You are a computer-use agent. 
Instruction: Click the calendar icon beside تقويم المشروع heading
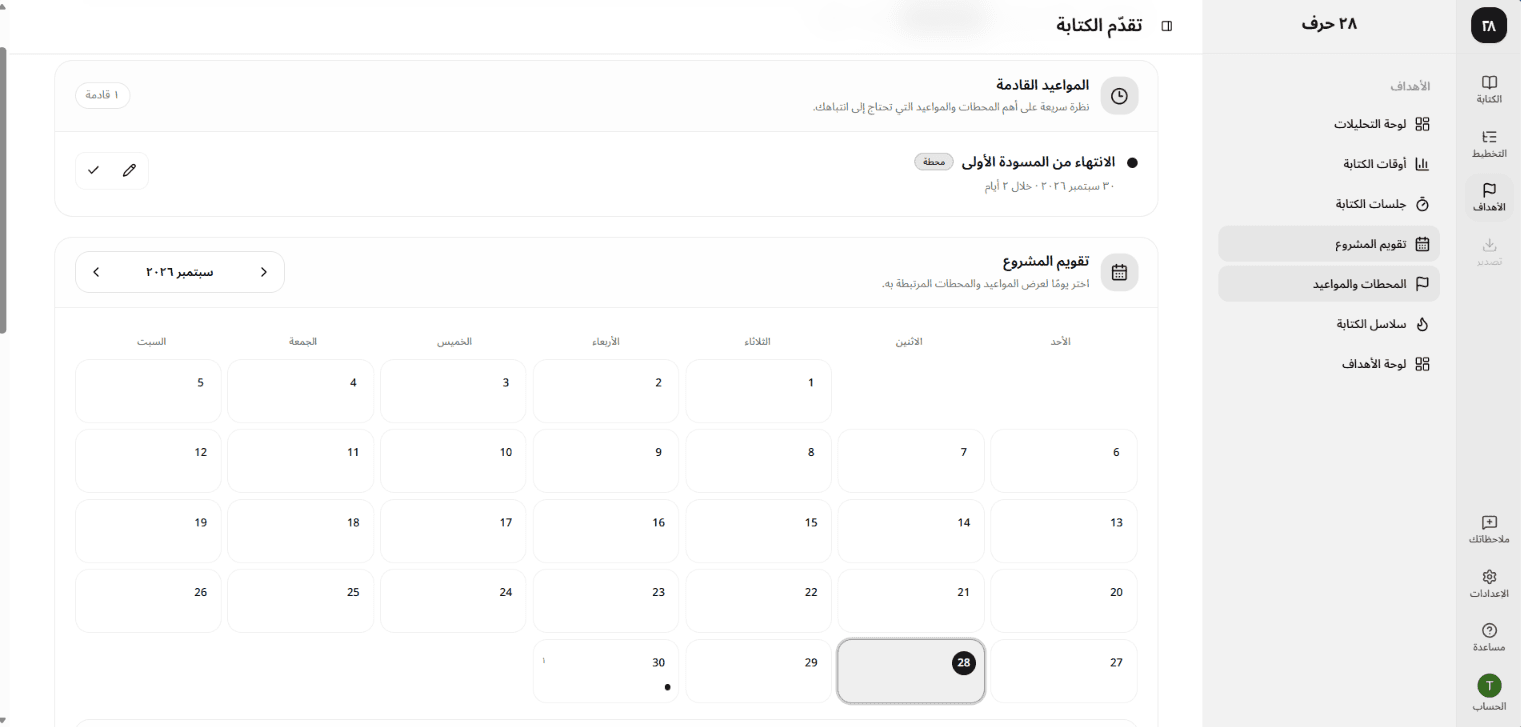(1119, 272)
